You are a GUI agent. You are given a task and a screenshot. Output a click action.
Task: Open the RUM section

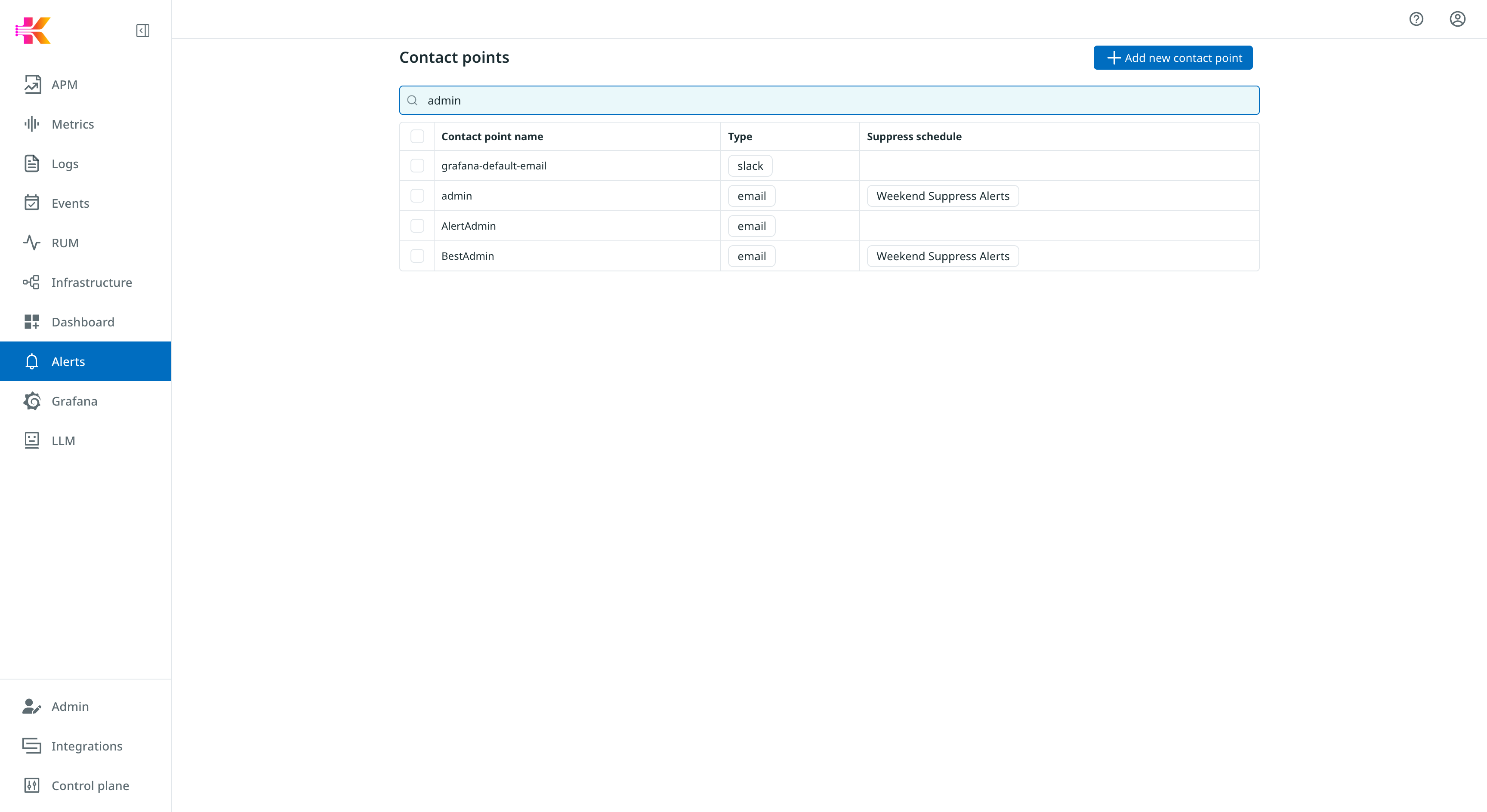65,243
